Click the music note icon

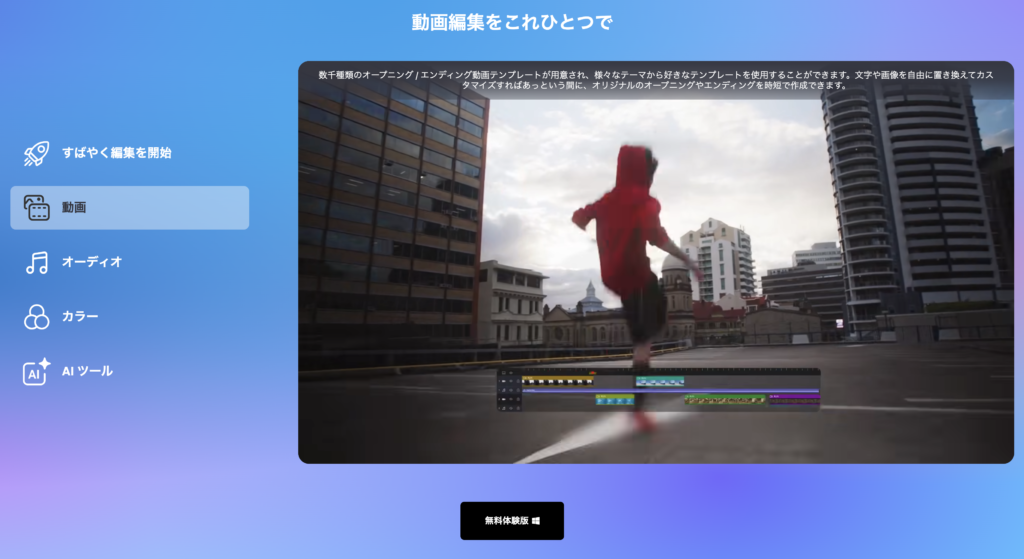(37, 263)
